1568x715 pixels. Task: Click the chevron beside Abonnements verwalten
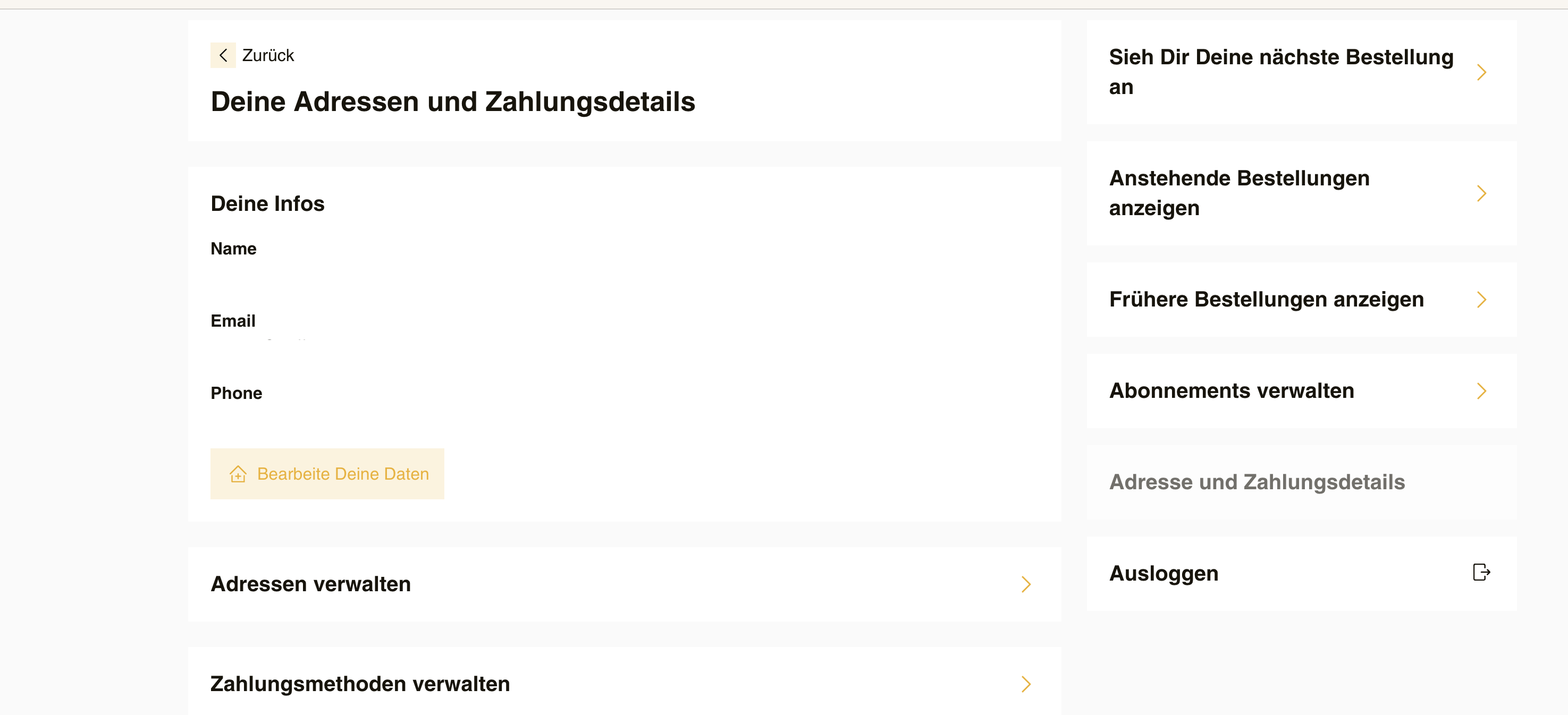1481,390
